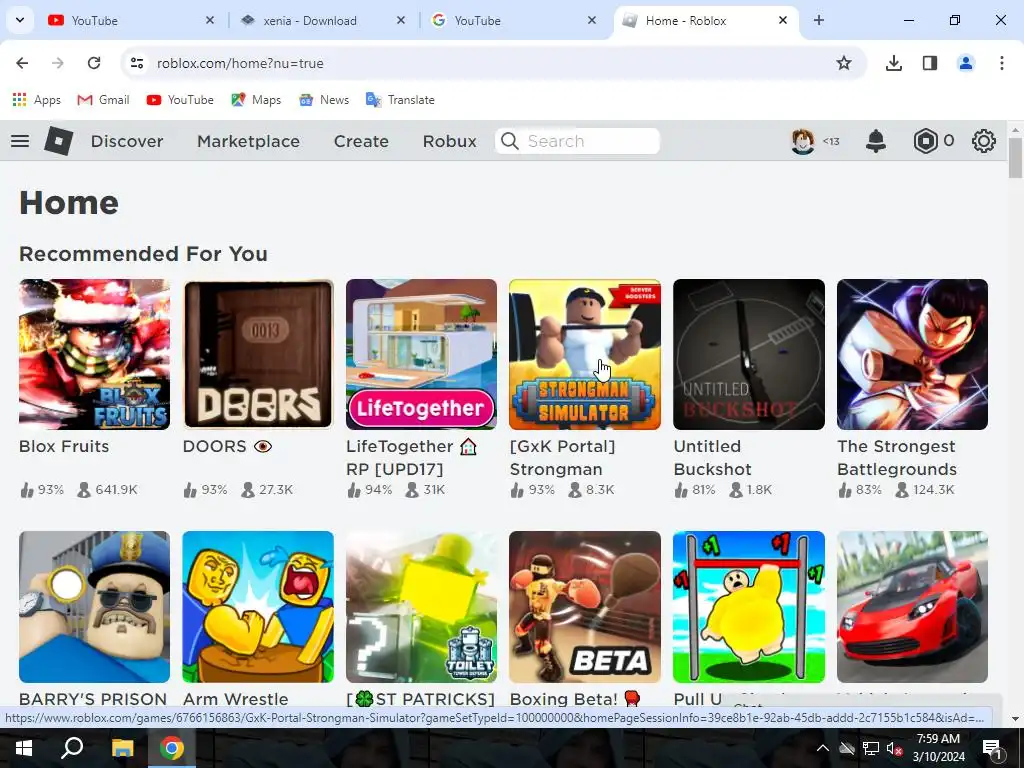The width and height of the screenshot is (1024, 768).
Task: Open the News bookmark
Action: click(x=324, y=99)
